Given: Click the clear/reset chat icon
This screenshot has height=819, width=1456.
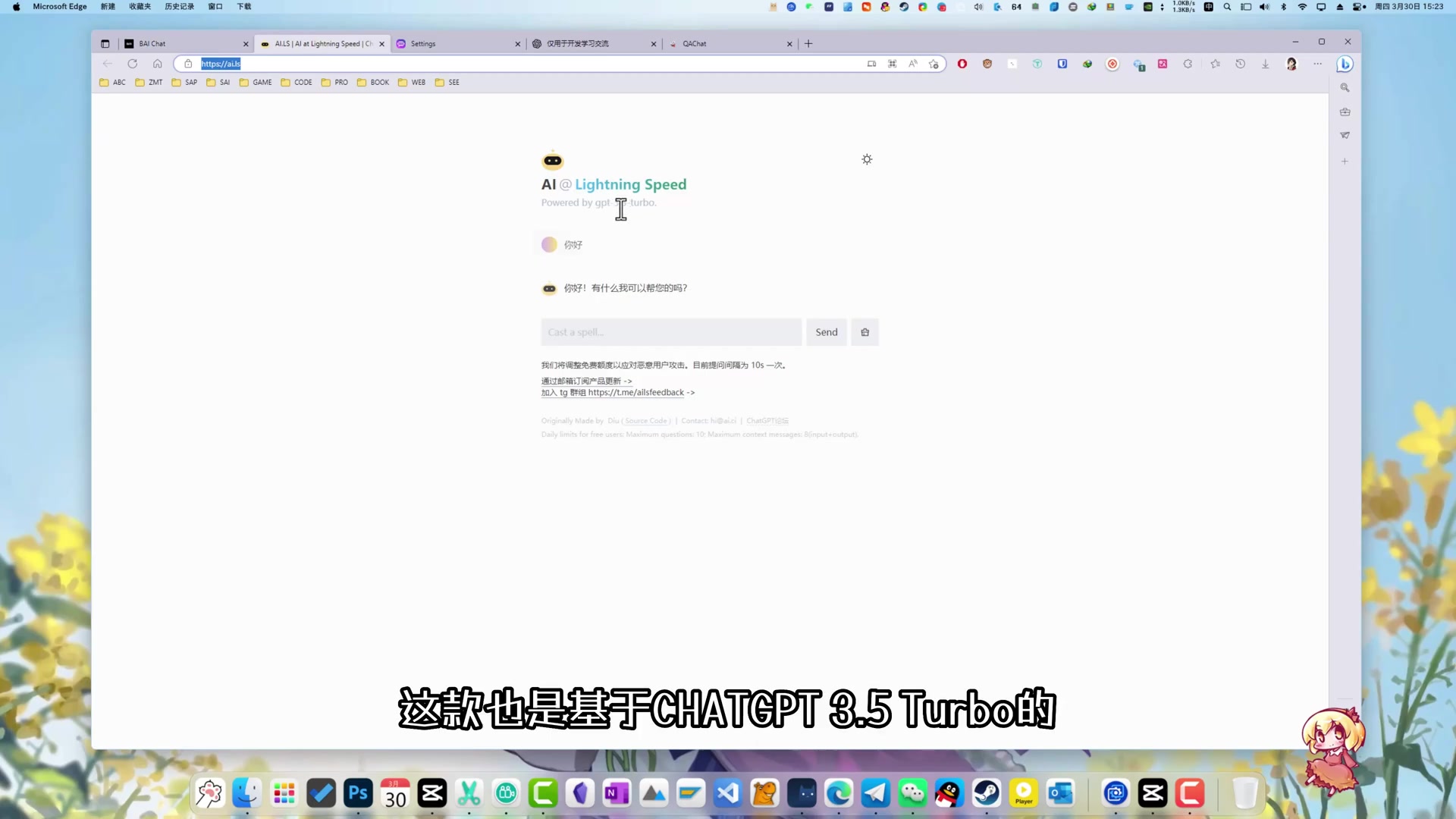Looking at the screenshot, I should click(x=865, y=332).
